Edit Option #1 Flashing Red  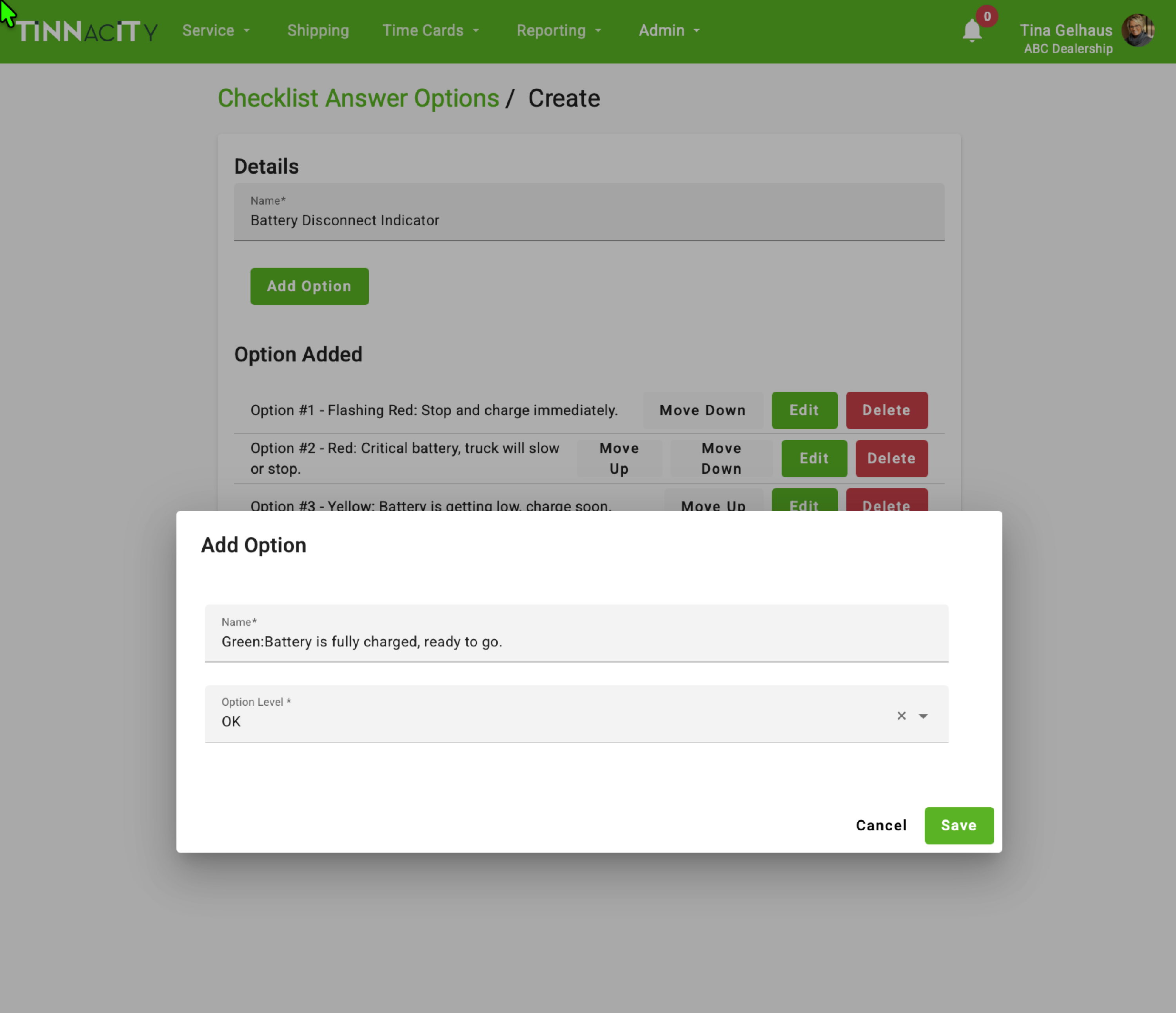point(804,410)
